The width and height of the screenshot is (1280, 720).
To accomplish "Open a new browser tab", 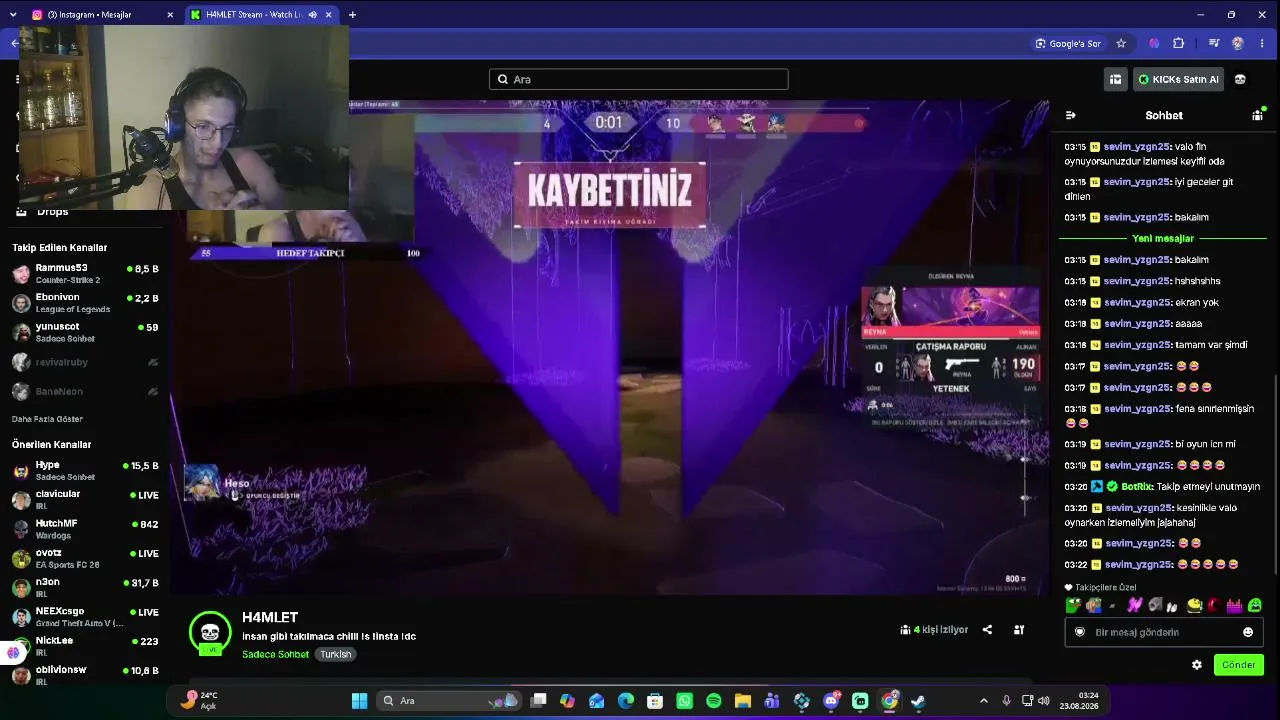I will click(352, 15).
